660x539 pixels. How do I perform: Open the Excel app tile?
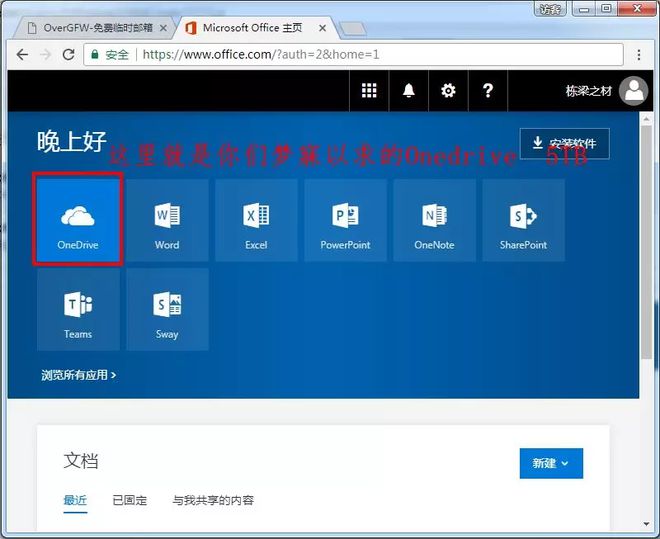click(256, 220)
